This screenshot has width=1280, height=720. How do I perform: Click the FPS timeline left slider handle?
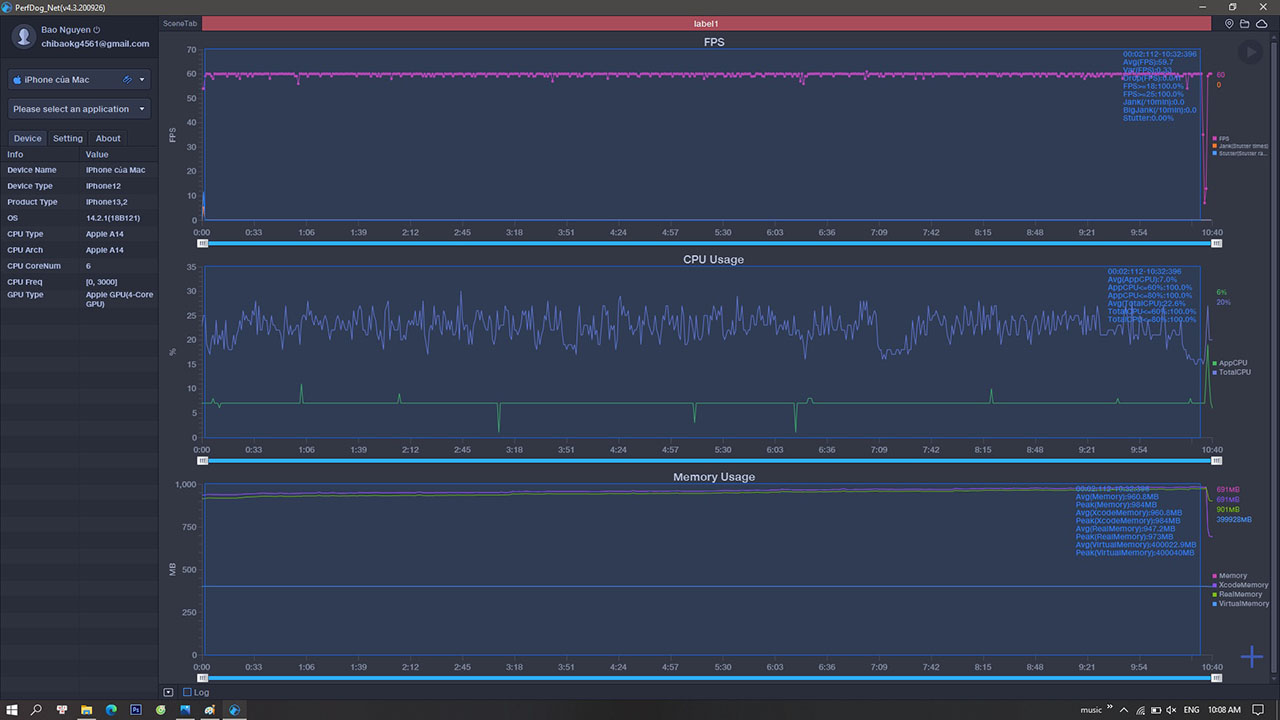203,243
